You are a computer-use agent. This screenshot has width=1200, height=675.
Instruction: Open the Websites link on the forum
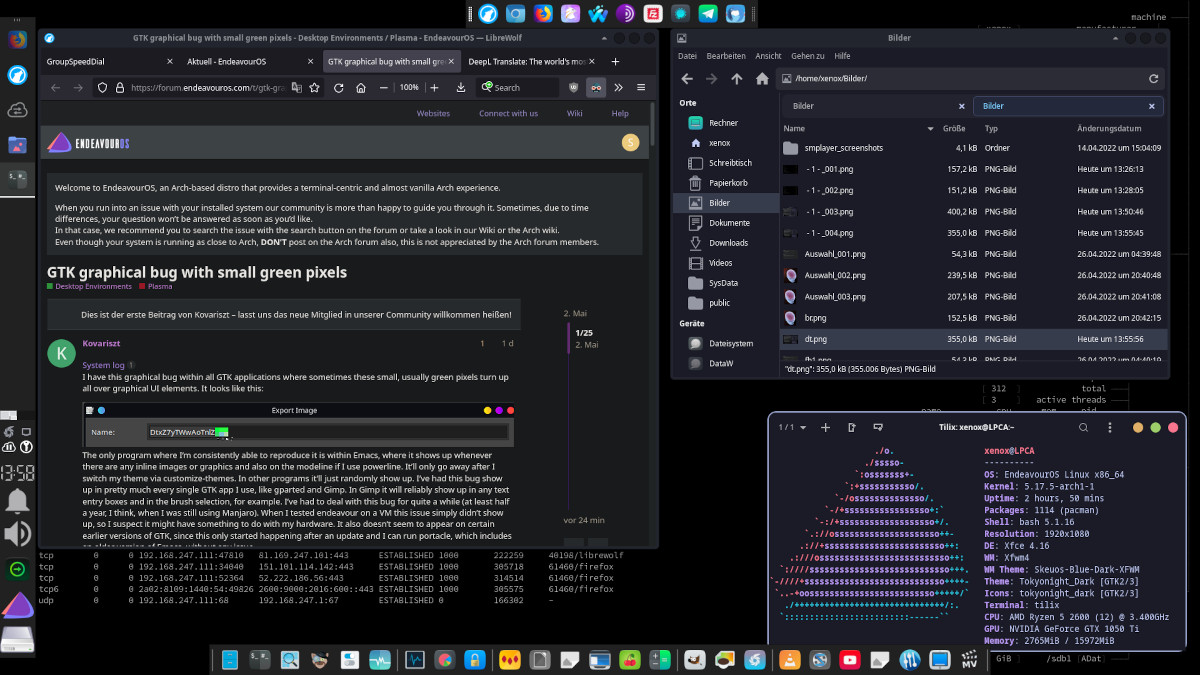pos(433,113)
